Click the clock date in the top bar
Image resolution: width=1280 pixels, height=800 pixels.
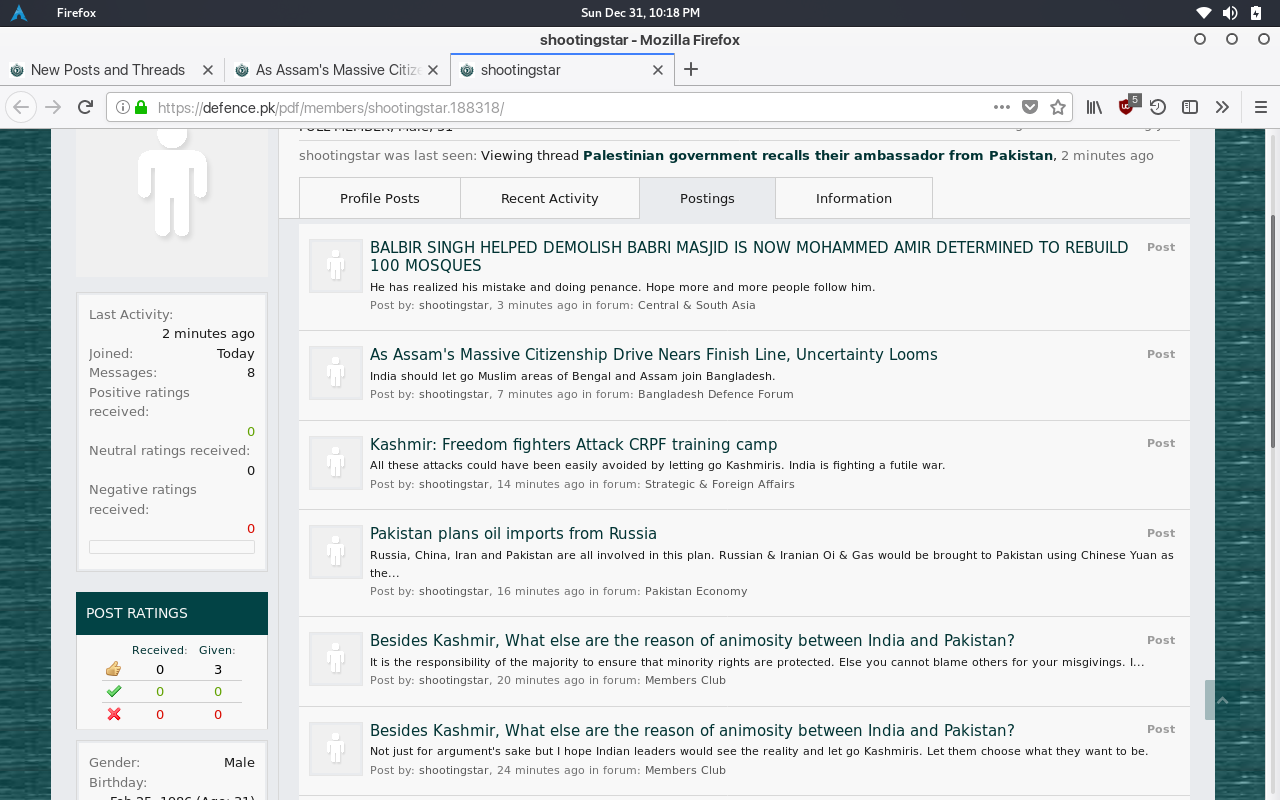pyautogui.click(x=640, y=13)
